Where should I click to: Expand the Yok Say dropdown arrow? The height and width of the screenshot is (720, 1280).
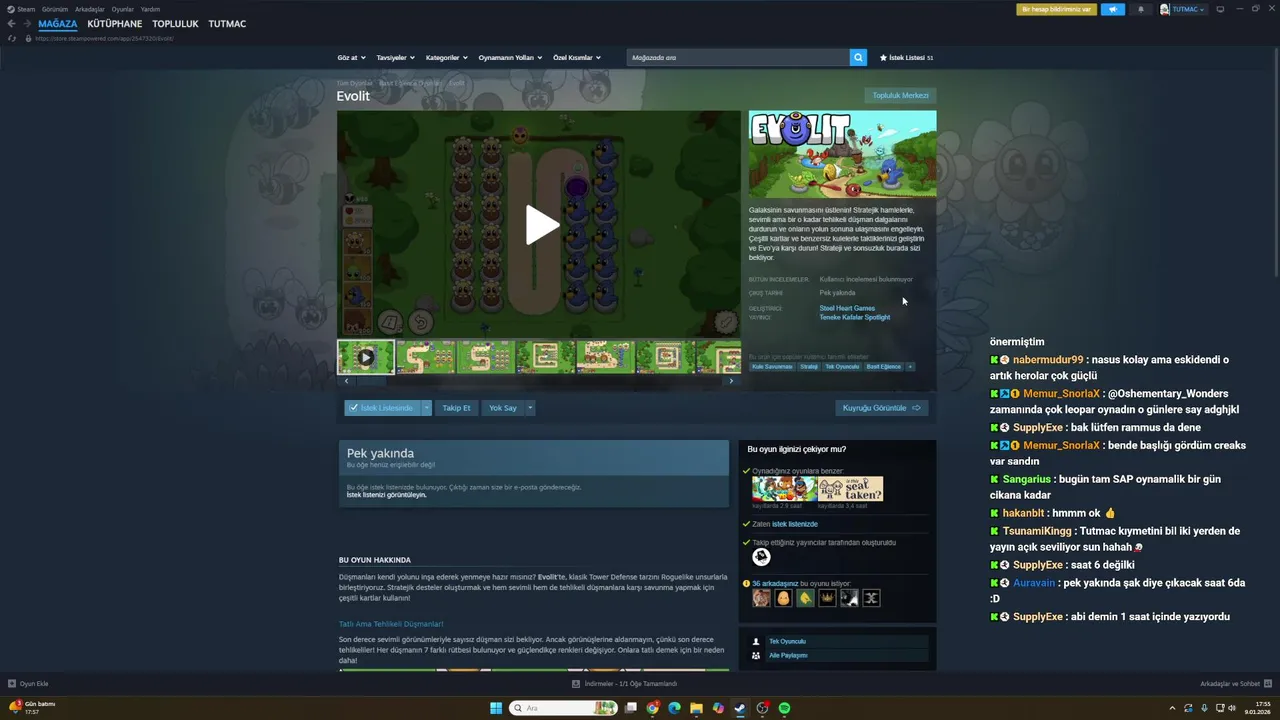coord(530,408)
